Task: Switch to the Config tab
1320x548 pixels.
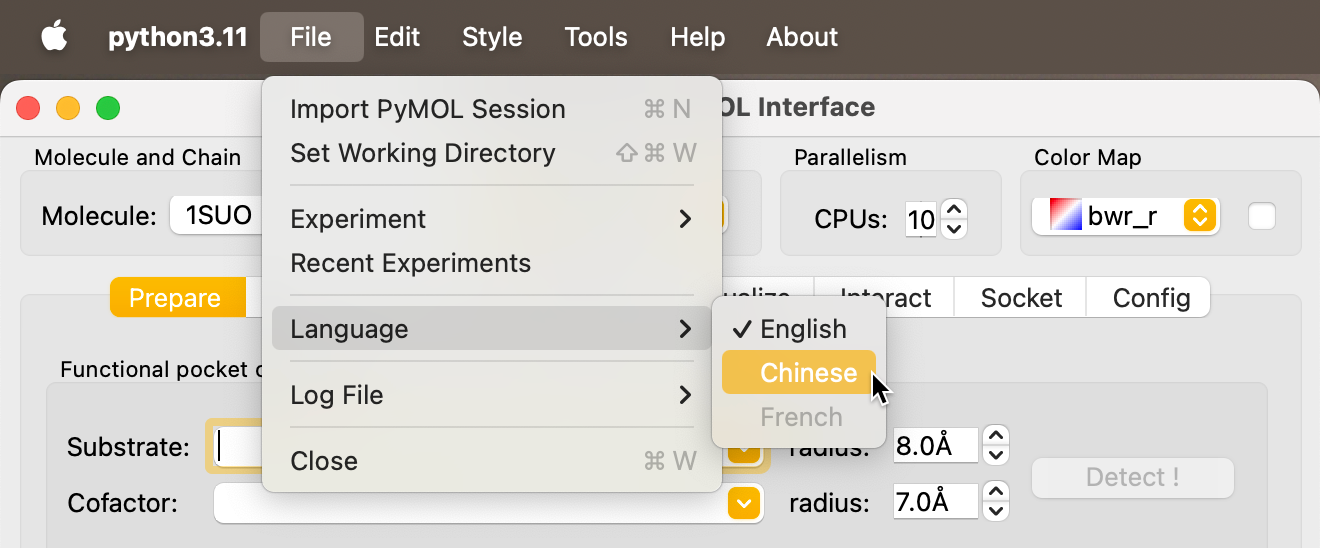Action: pyautogui.click(x=1150, y=298)
